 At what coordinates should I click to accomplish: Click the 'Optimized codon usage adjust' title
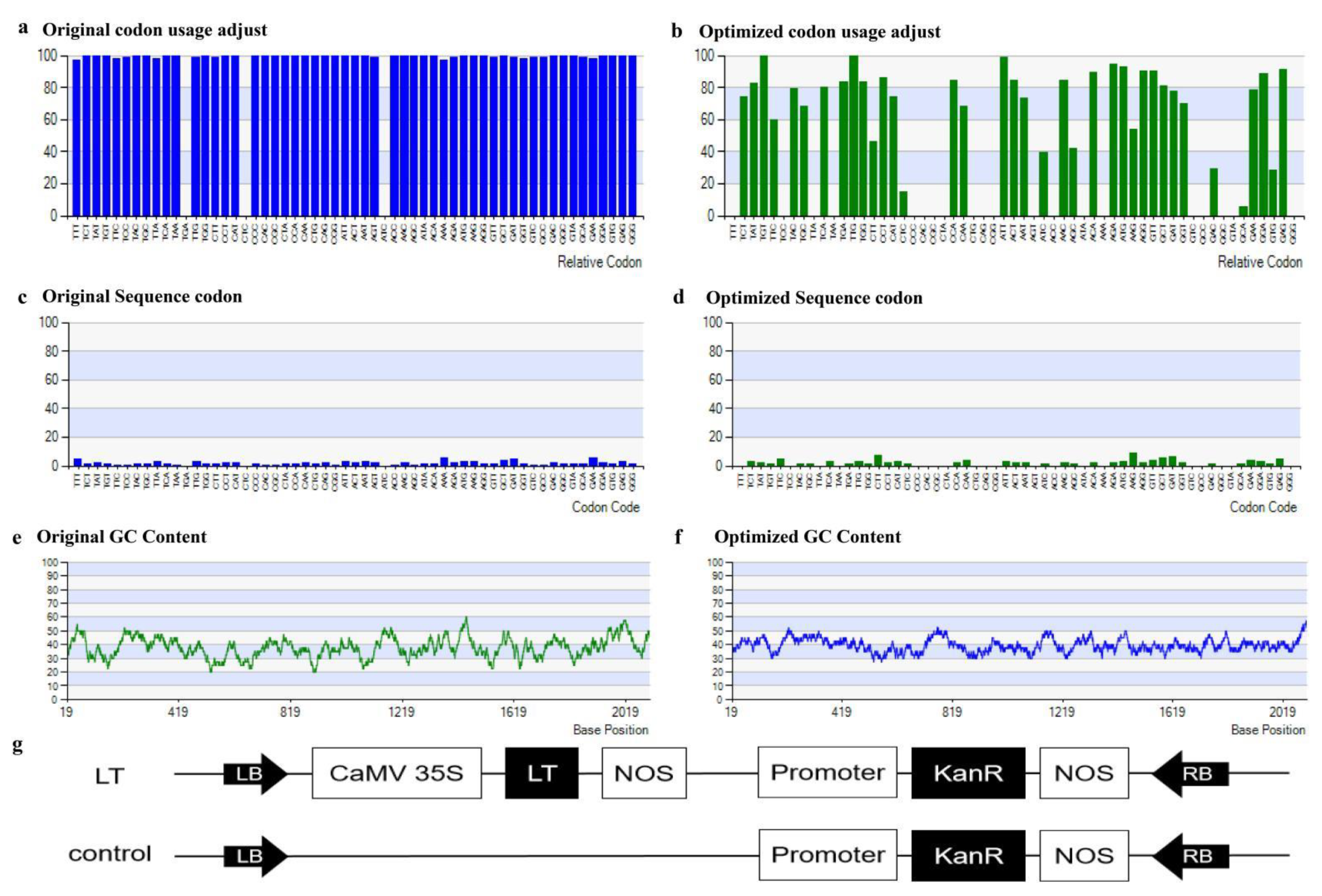coord(819,32)
